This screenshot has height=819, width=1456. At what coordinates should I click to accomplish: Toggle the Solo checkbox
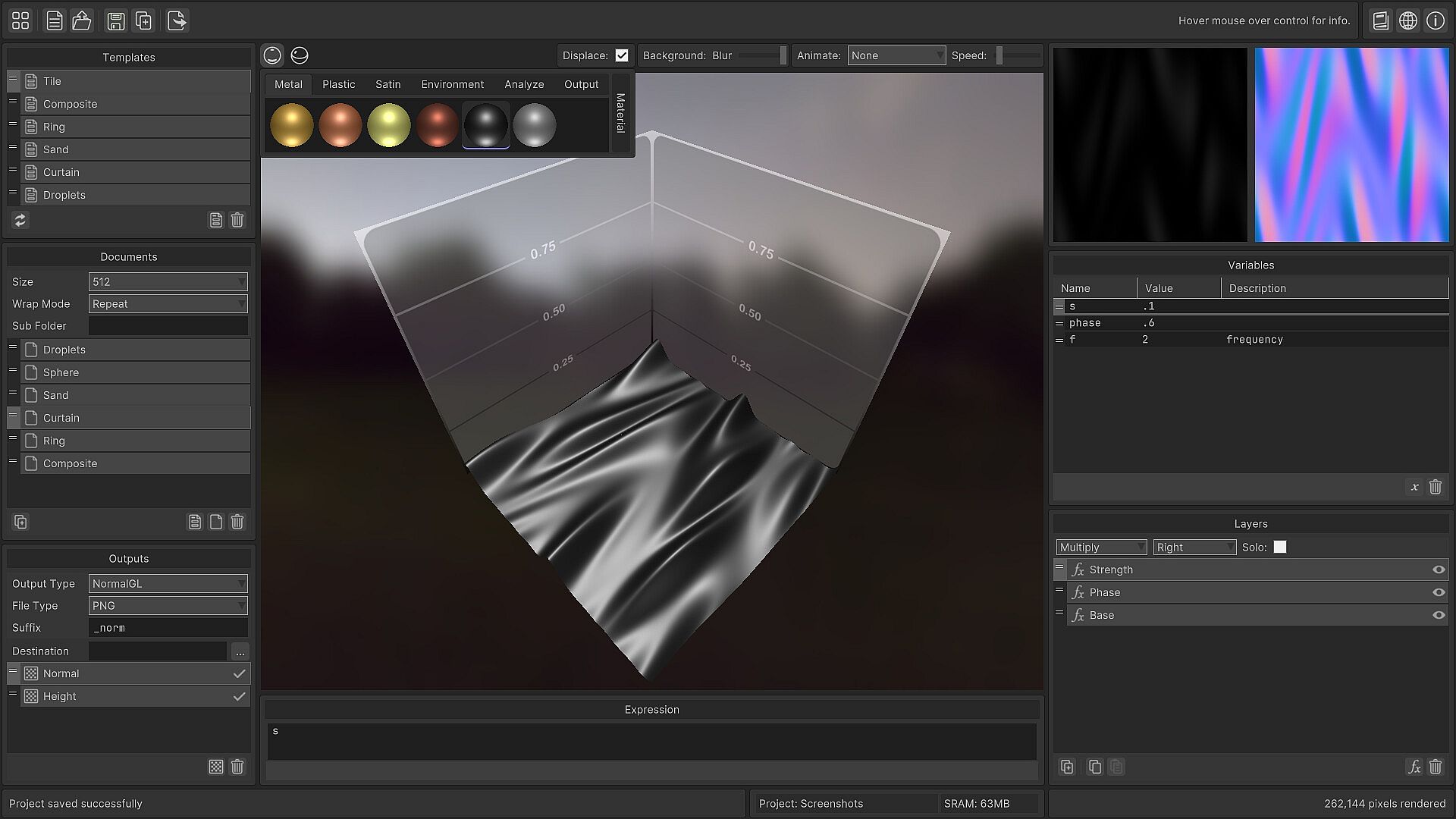1280,547
